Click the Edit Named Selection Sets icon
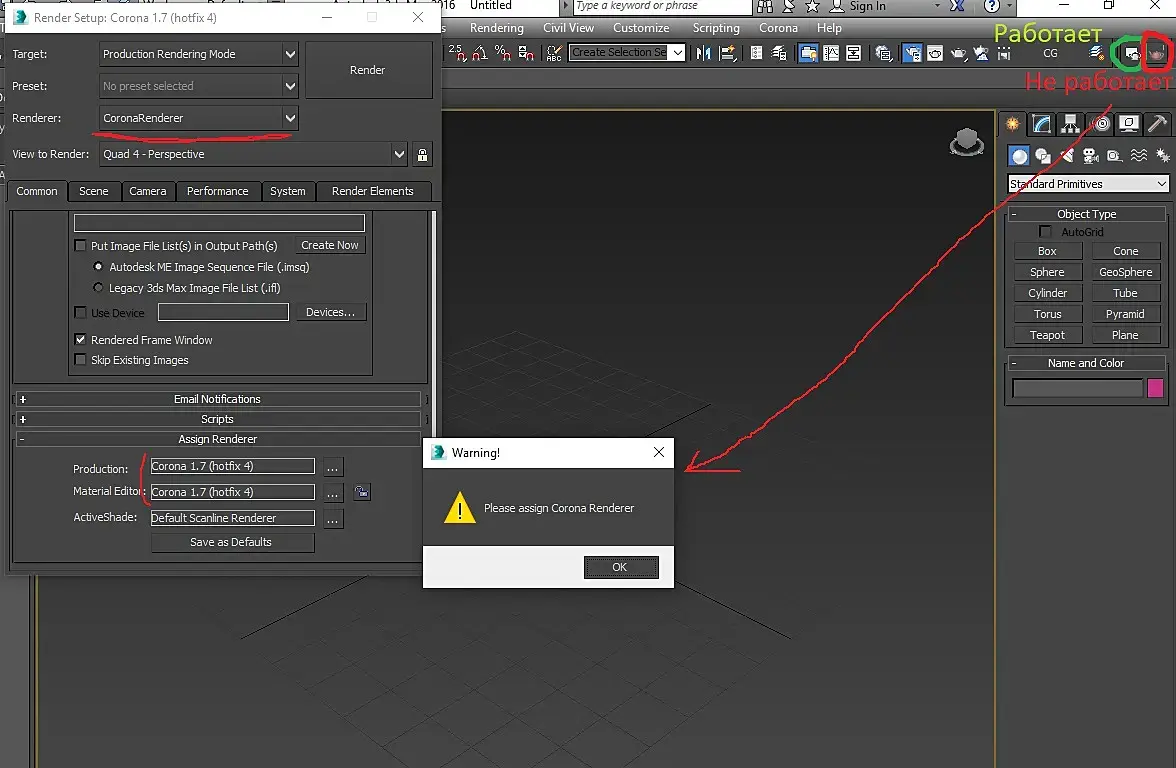 (x=554, y=52)
